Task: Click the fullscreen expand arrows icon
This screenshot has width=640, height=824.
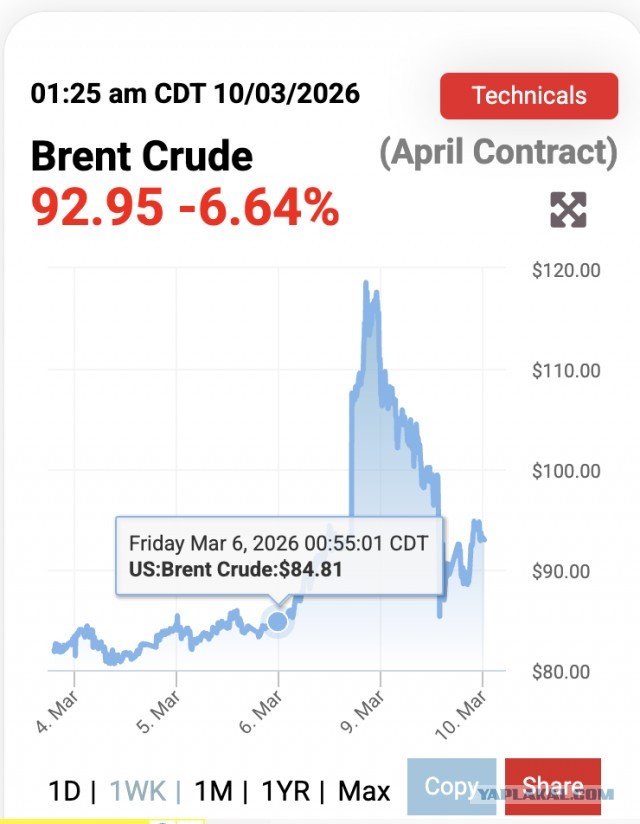Action: (x=568, y=209)
